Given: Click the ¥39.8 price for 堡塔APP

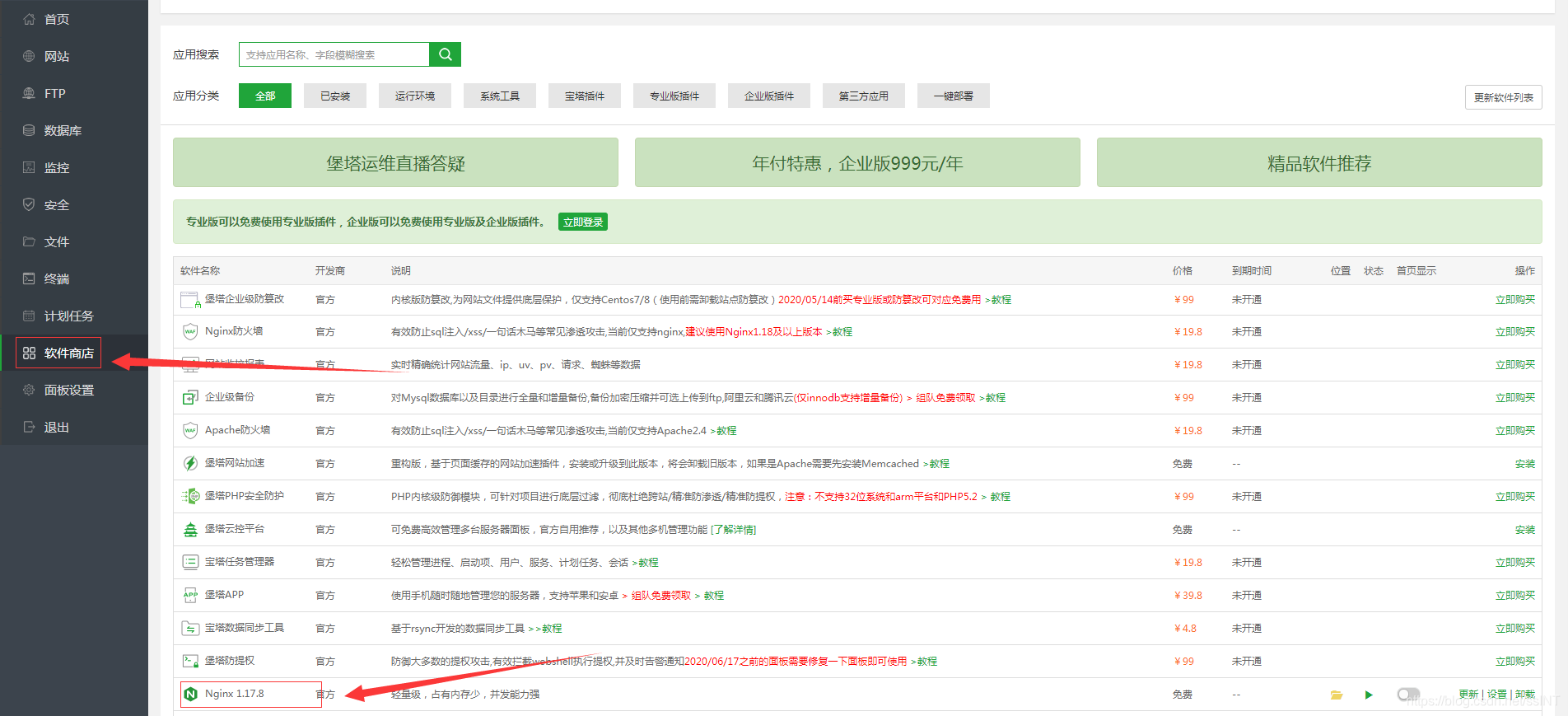Looking at the screenshot, I should (1188, 596).
